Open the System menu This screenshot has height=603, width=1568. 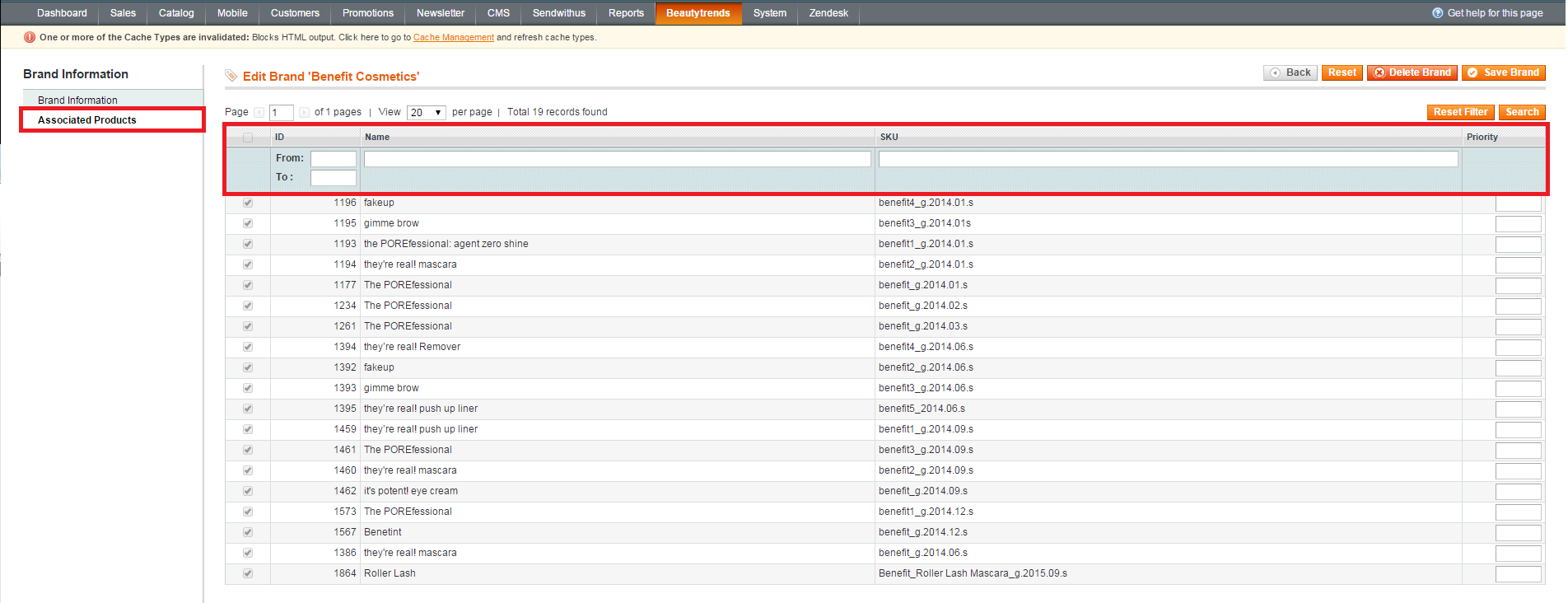point(770,13)
